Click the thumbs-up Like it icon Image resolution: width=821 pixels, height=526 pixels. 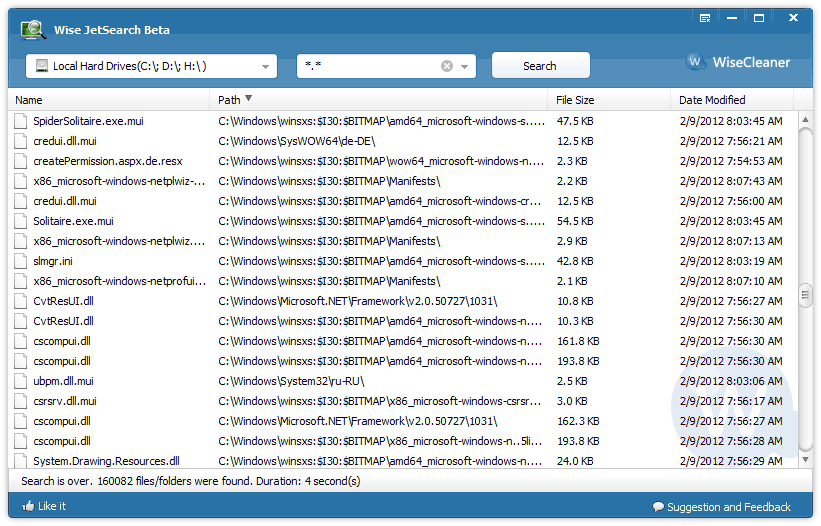click(x=28, y=506)
